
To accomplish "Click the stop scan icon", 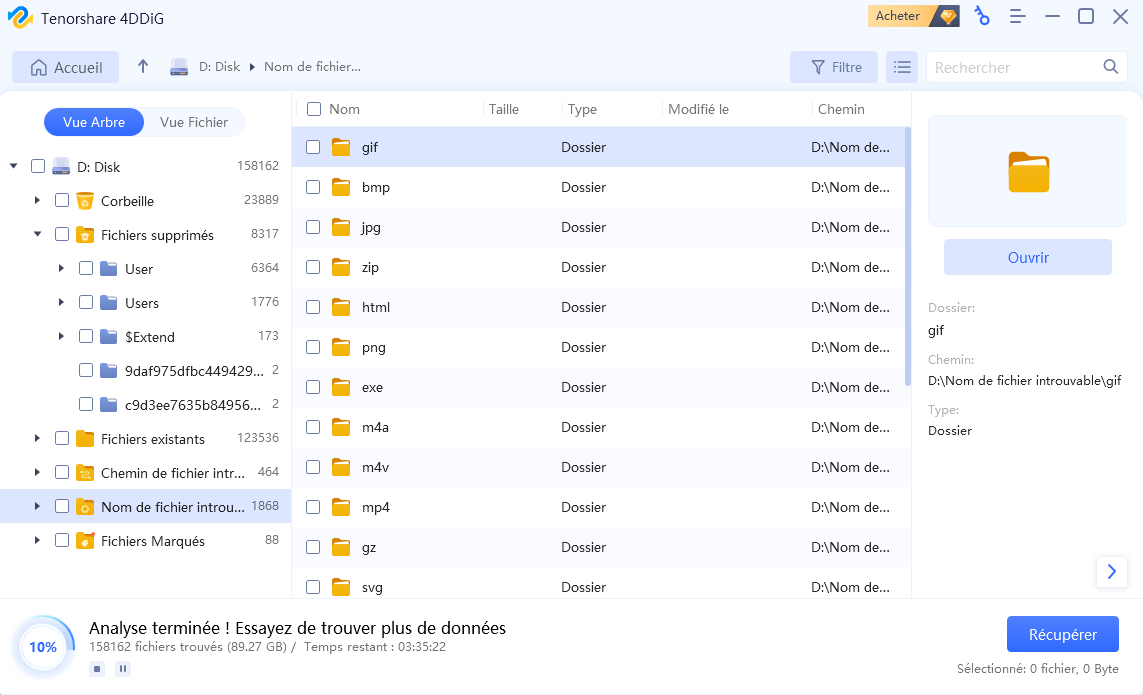I will pos(97,669).
